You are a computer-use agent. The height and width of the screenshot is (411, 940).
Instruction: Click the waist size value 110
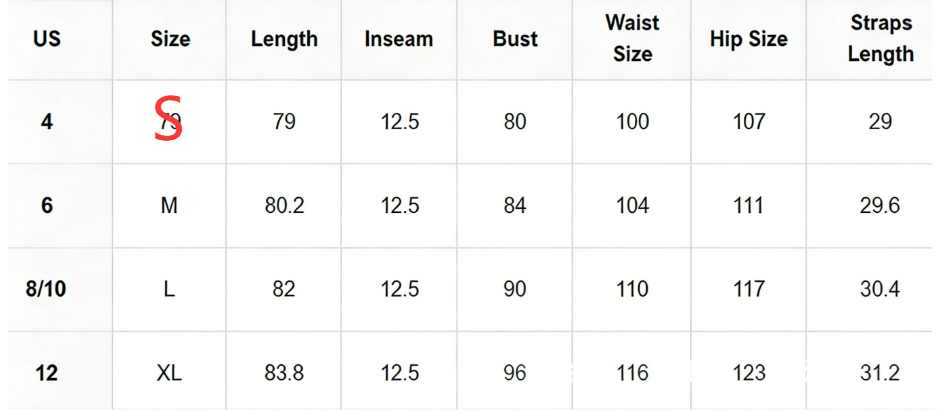pos(632,289)
